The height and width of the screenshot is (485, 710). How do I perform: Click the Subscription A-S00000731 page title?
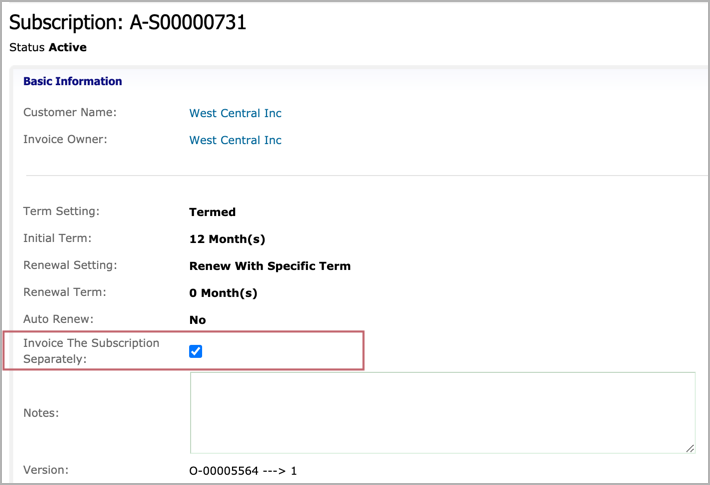tap(127, 22)
